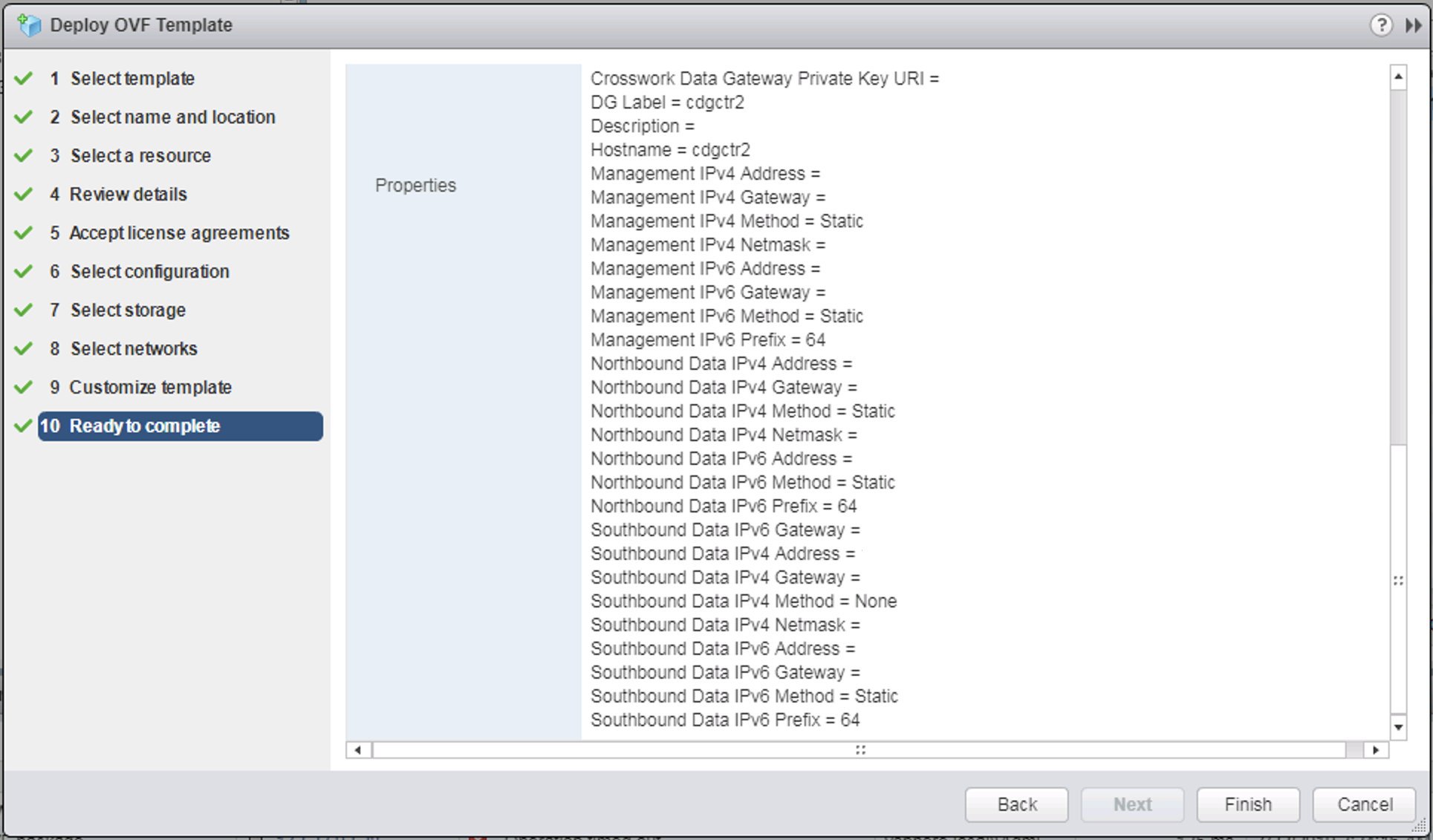Click the Finish button
This screenshot has width=1433, height=840.
1247,804
